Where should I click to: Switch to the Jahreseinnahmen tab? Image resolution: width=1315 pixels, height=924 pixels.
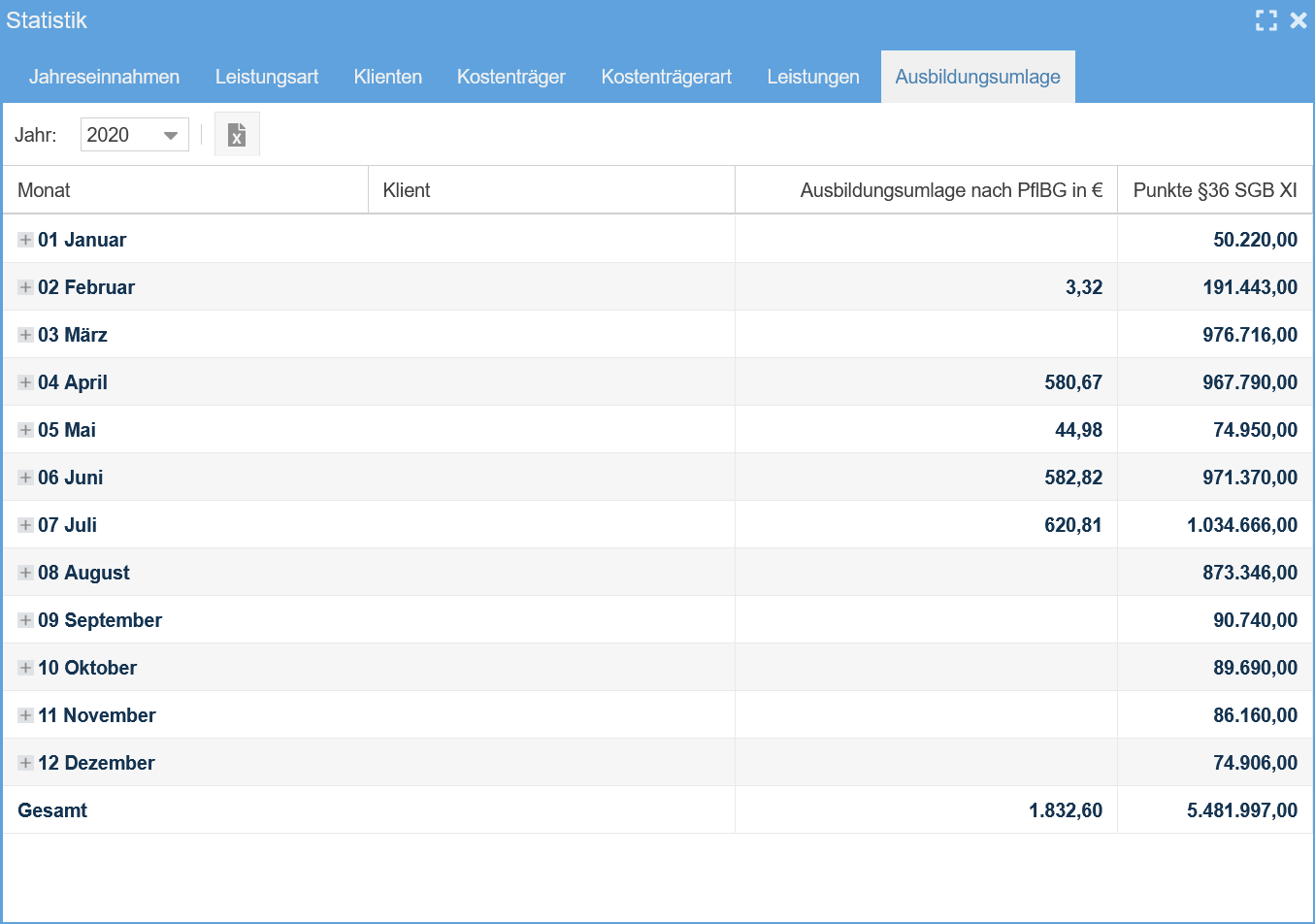coord(104,76)
